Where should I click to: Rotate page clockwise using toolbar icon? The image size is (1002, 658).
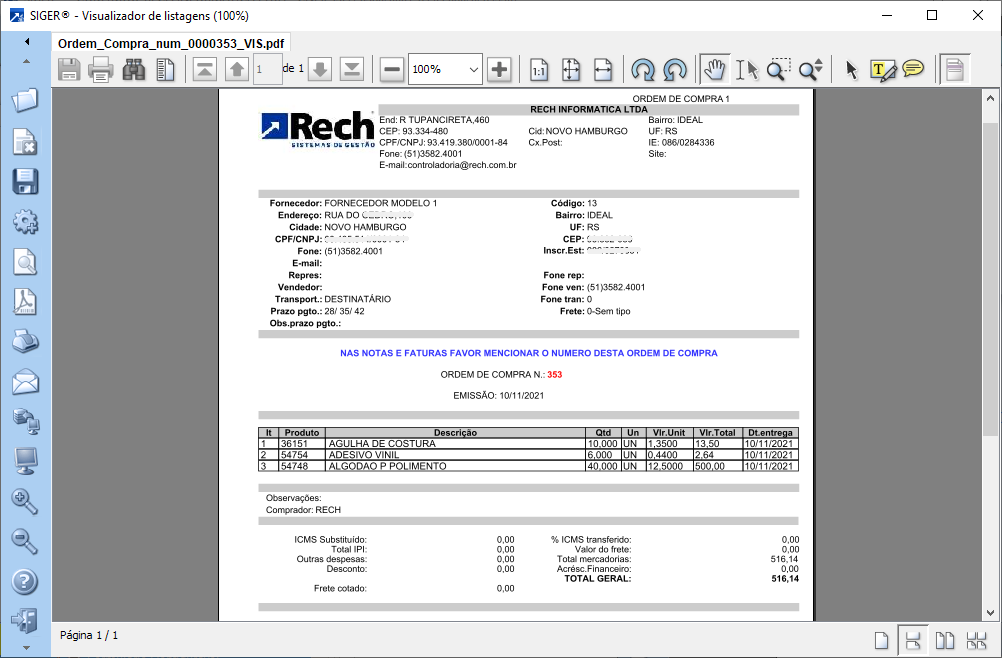[x=643, y=69]
